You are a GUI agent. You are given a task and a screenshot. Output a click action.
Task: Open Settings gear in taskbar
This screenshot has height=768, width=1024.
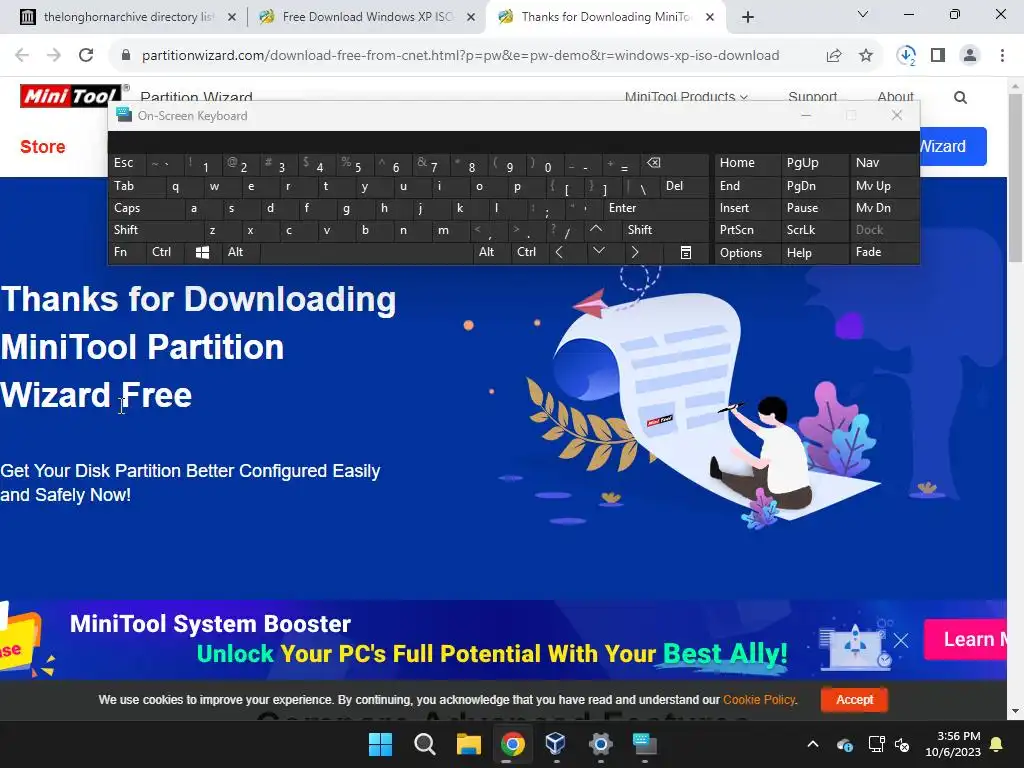click(x=600, y=744)
